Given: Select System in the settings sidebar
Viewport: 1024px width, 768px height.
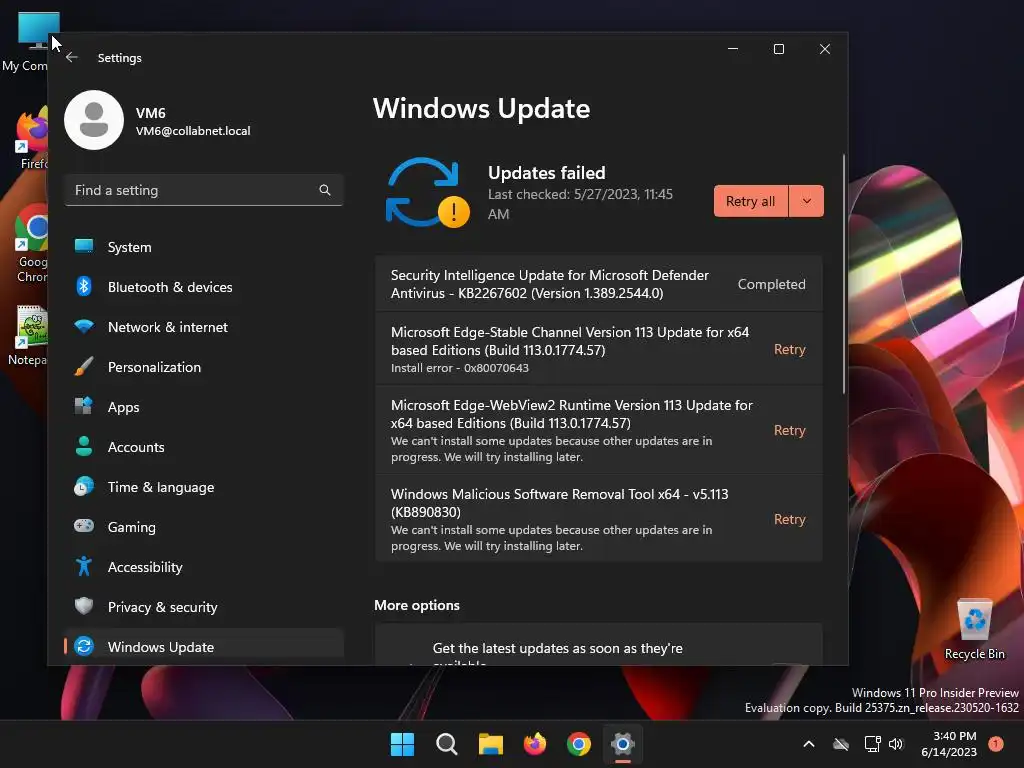Looking at the screenshot, I should click(x=204, y=247).
